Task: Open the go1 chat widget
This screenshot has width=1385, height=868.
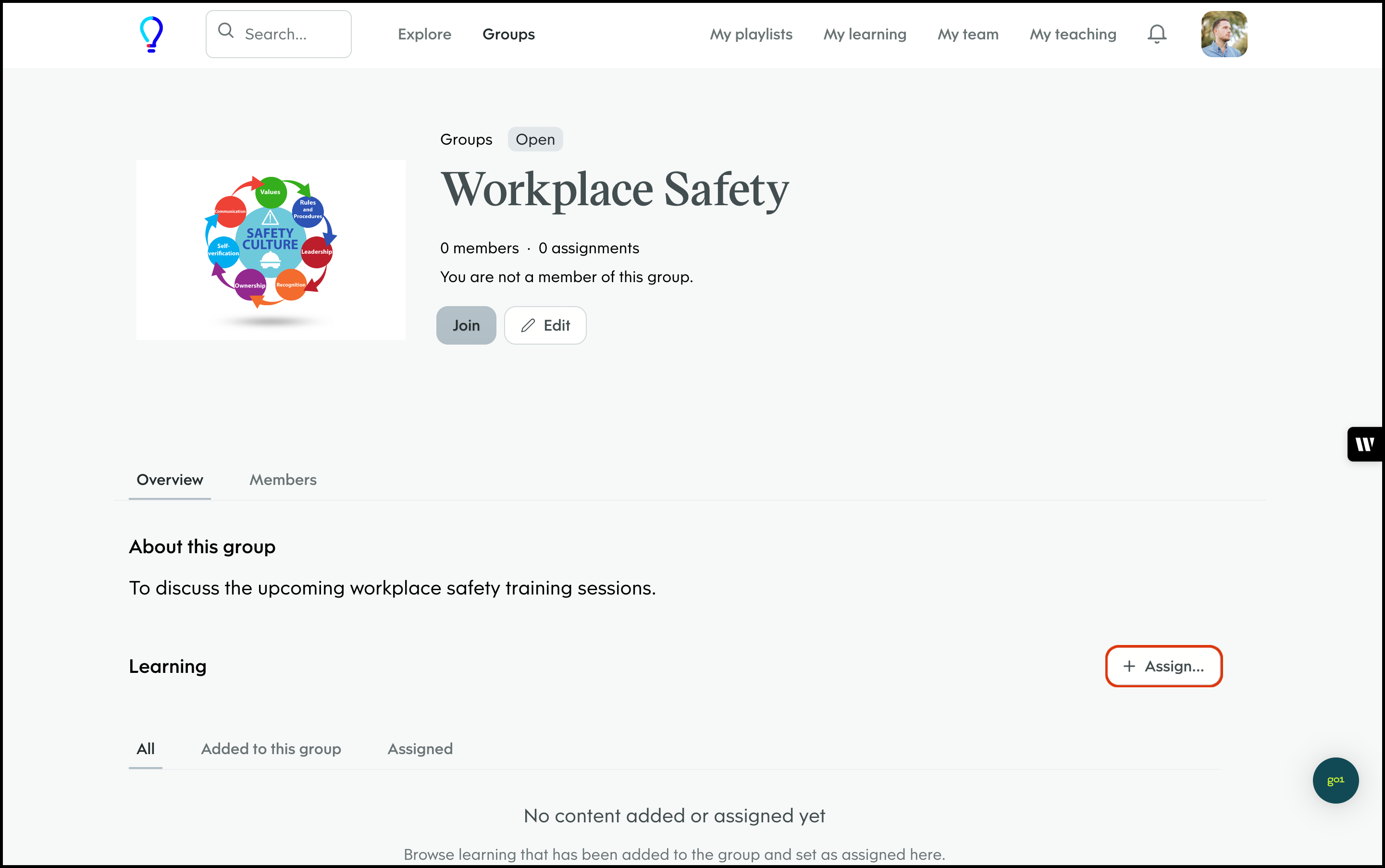Action: (1335, 780)
